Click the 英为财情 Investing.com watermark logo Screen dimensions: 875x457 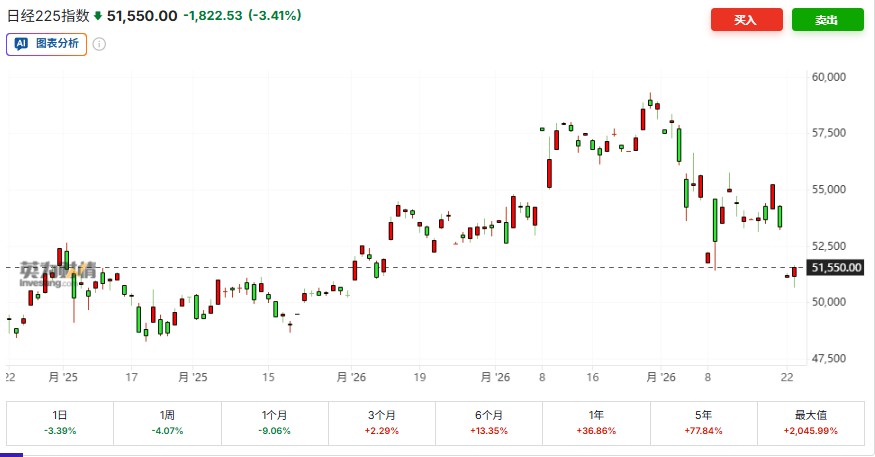[59, 273]
